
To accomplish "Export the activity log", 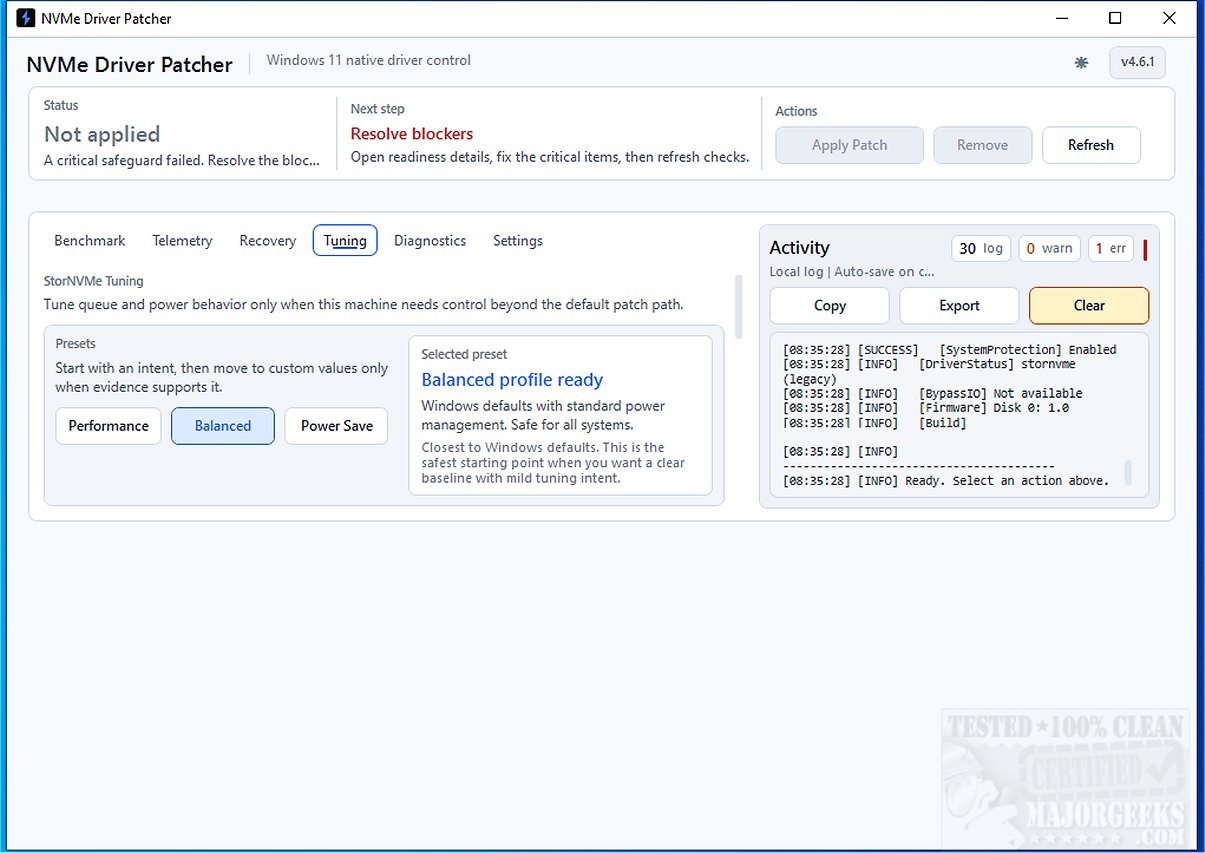I will pos(959,306).
